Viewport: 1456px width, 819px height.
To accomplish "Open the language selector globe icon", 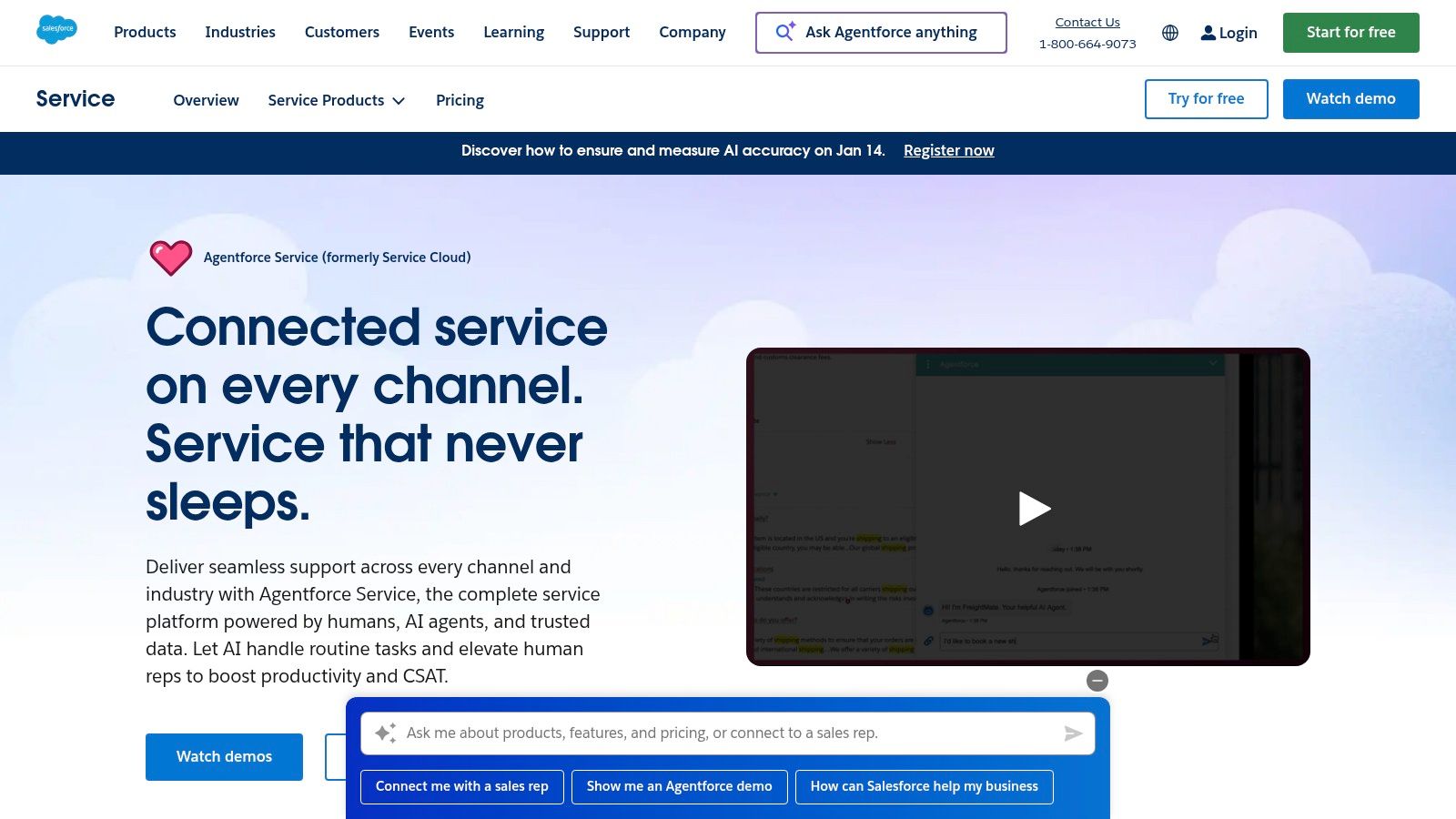I will pos(1170,33).
